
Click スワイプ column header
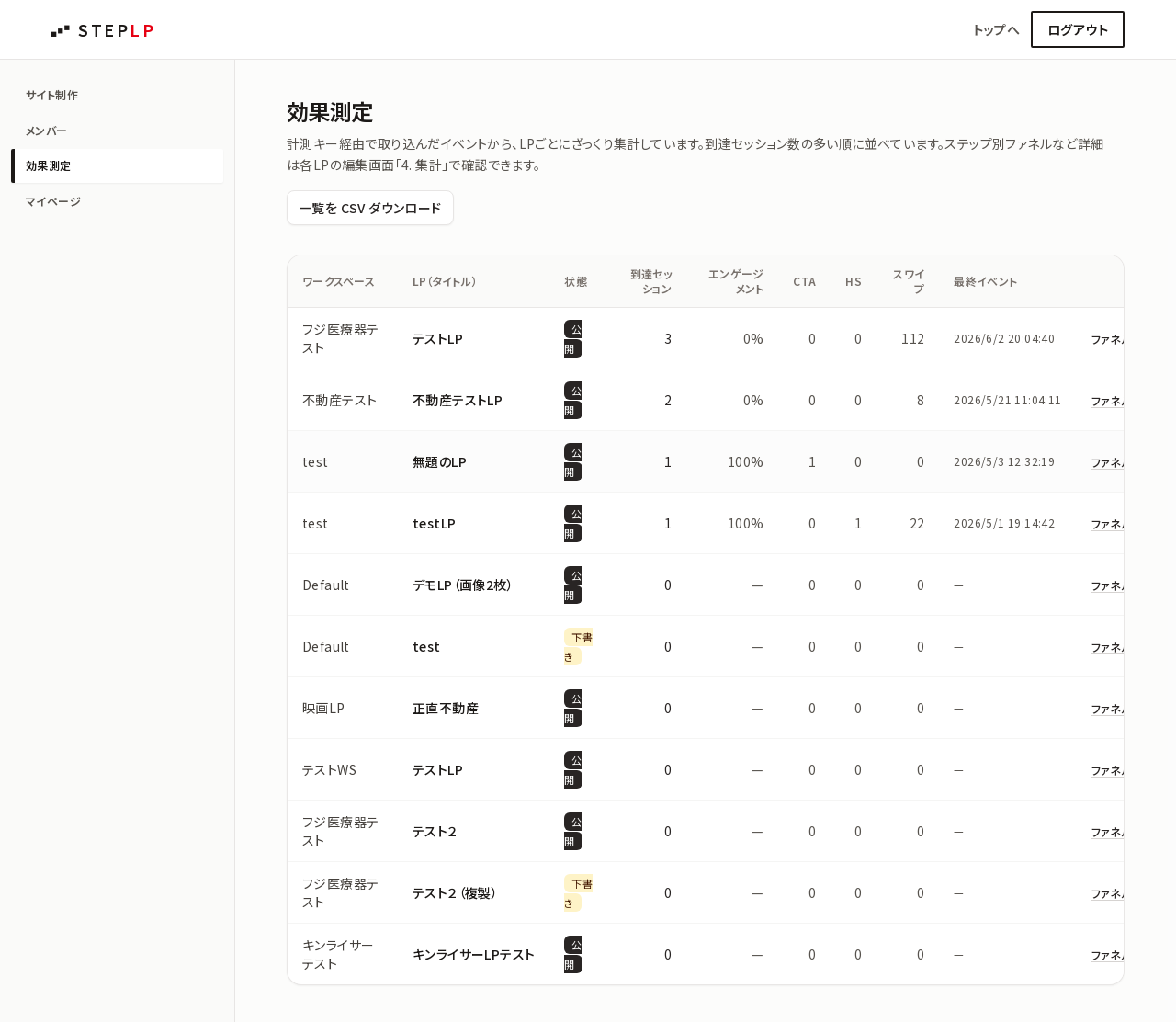[908, 281]
